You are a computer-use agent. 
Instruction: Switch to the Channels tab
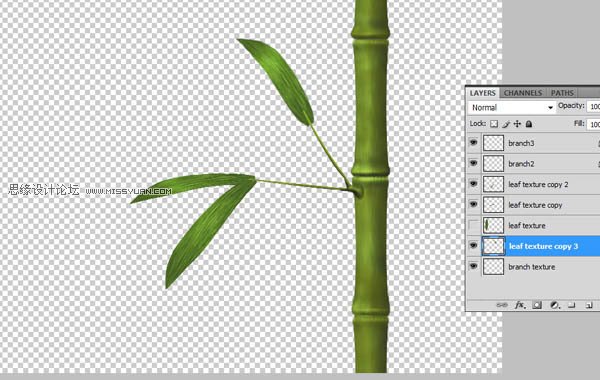[x=523, y=93]
